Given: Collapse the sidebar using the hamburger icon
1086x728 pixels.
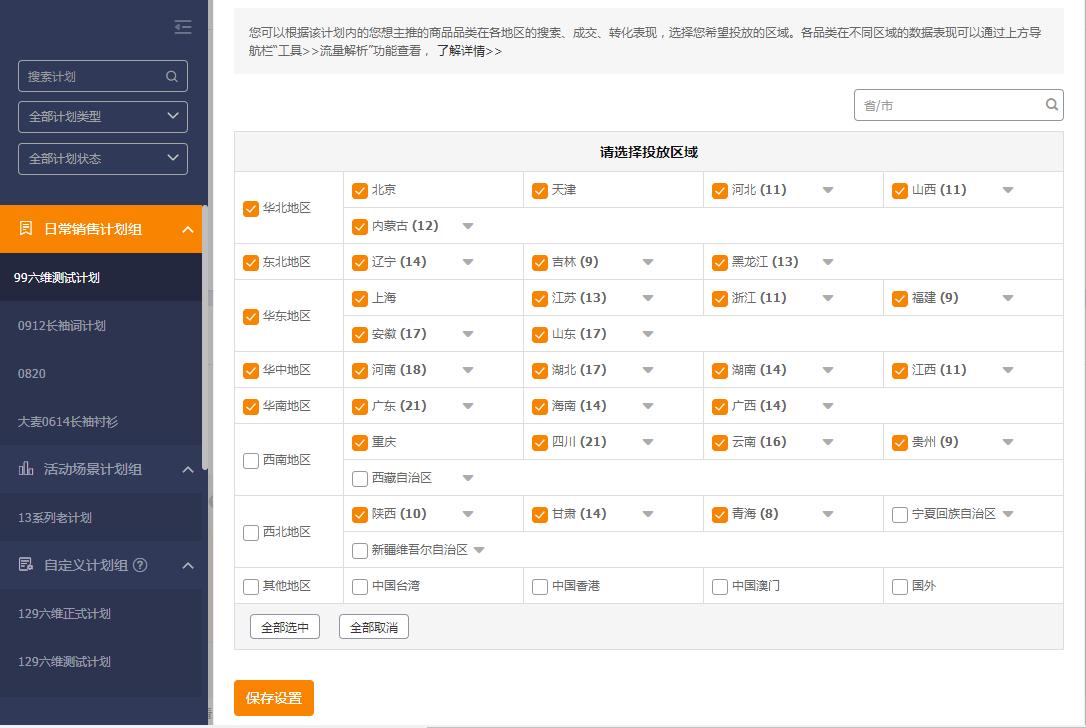Looking at the screenshot, I should tap(182, 27).
